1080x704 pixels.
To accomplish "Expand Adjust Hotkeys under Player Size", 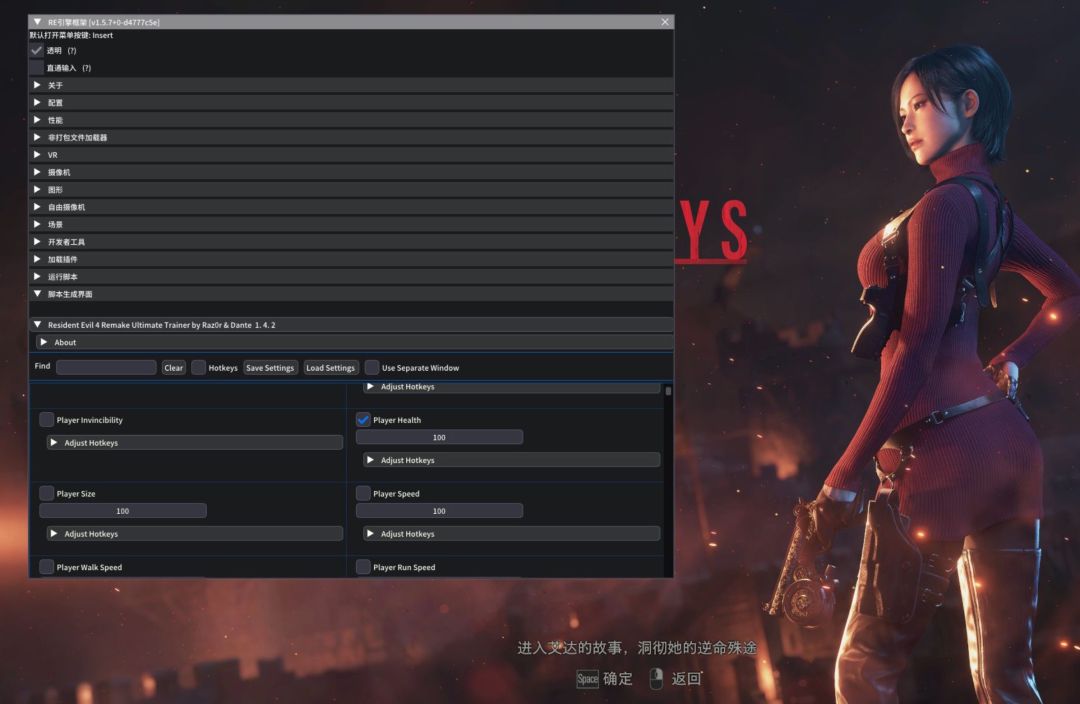I will tap(194, 533).
